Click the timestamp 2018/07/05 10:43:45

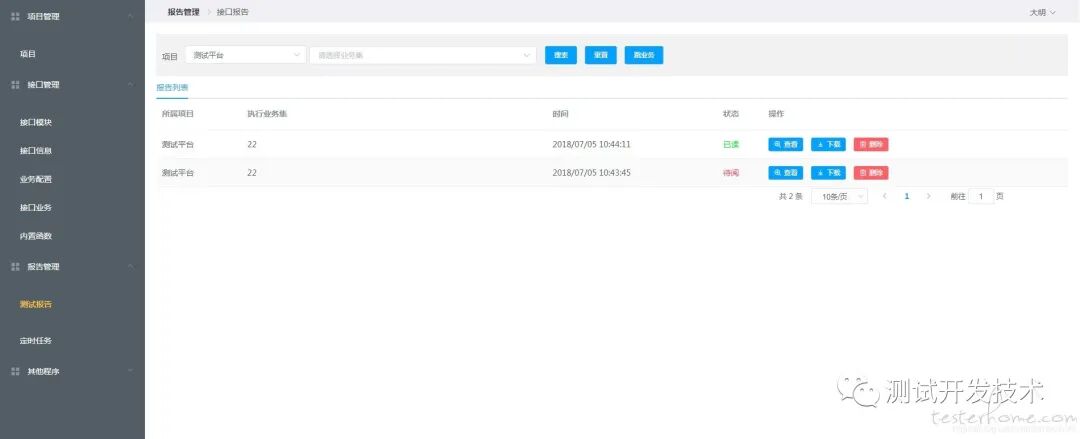[592, 173]
